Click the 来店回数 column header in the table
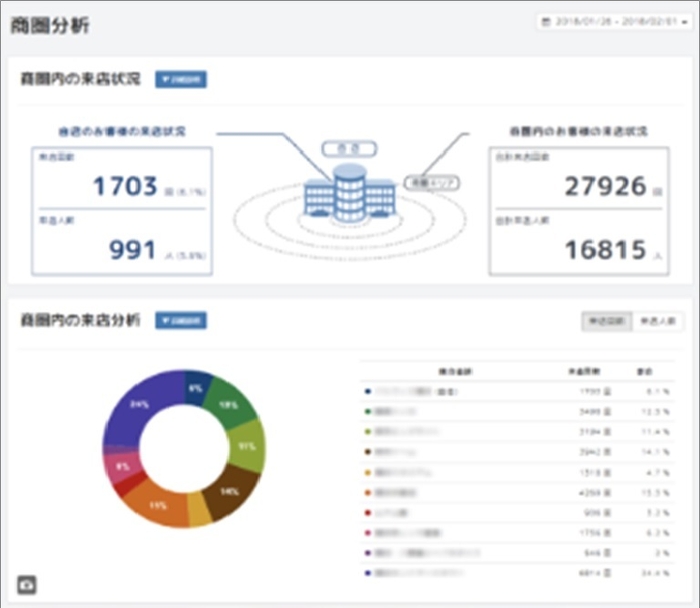 coord(583,371)
